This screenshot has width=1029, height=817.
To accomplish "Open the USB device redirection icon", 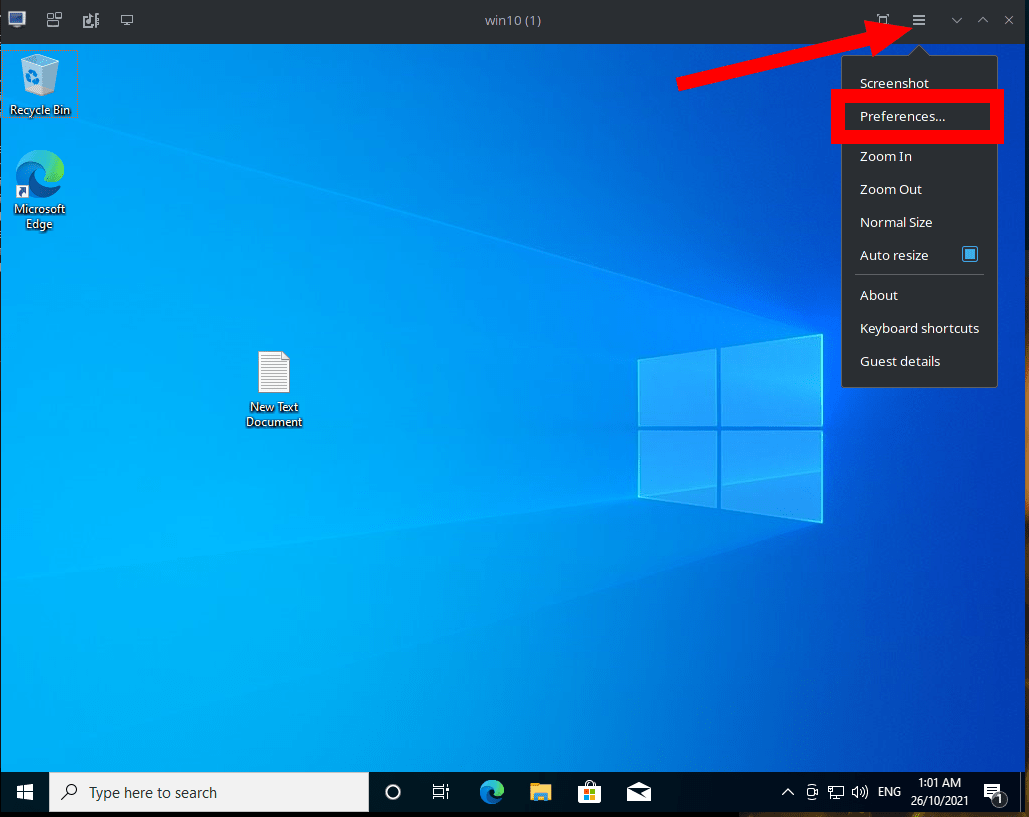I will tap(90, 20).
